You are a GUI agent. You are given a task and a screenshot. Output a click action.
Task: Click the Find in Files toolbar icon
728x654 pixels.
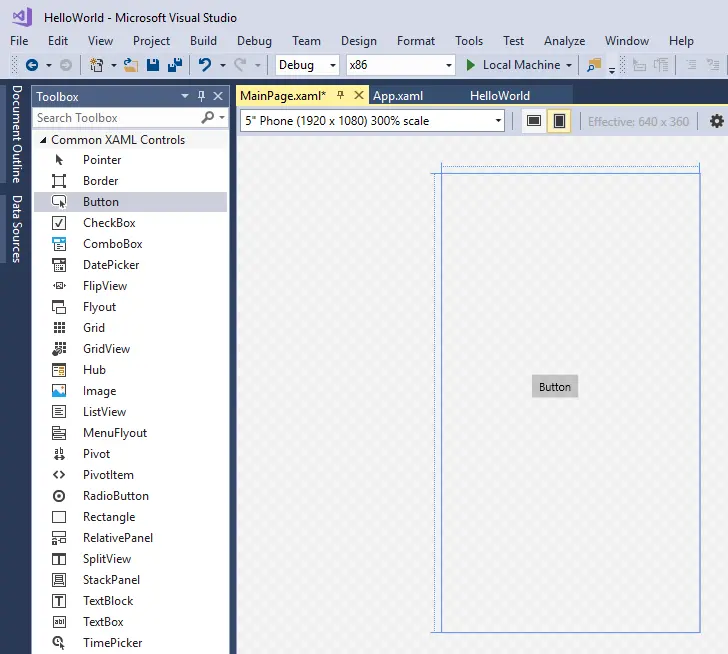tap(594, 65)
